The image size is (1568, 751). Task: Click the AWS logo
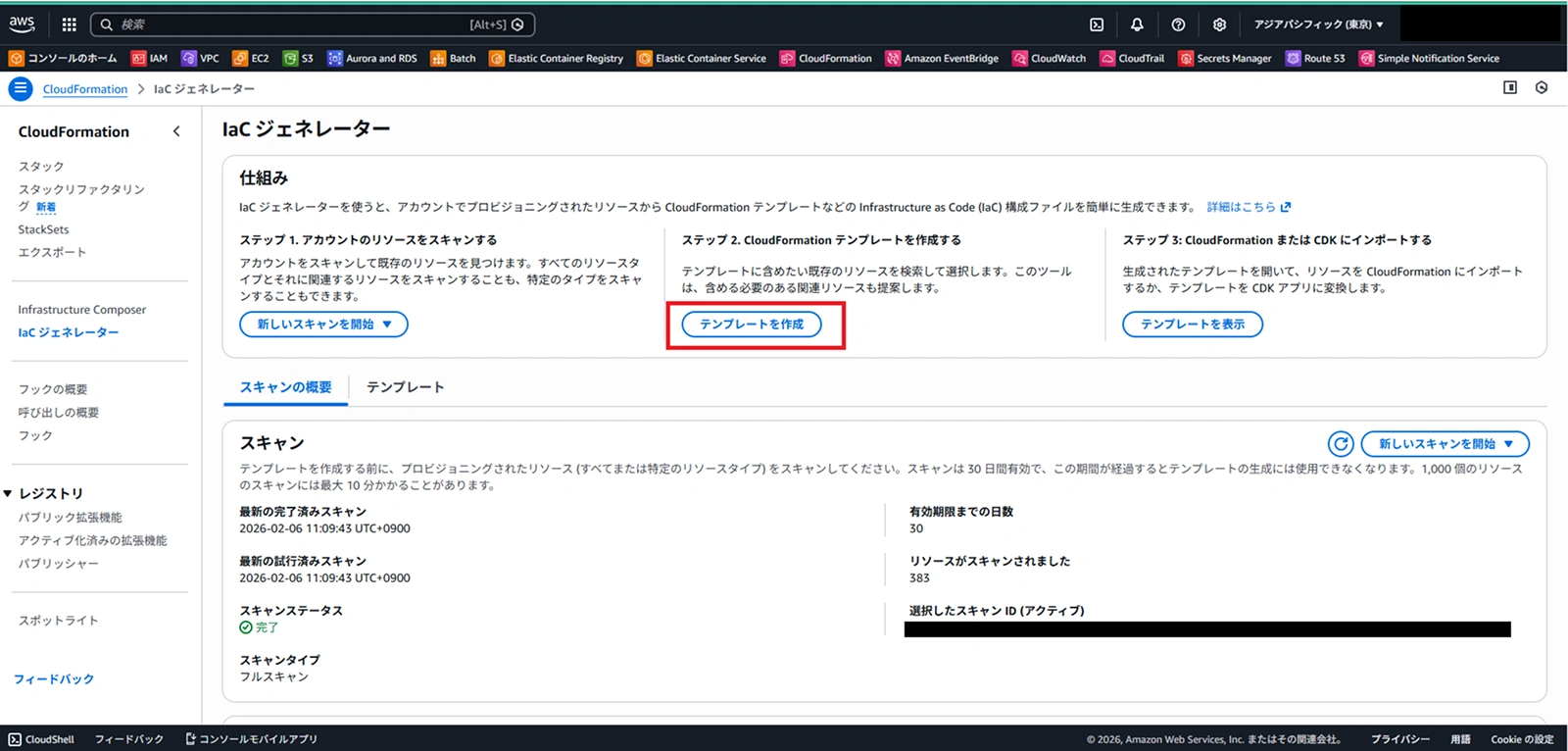tap(22, 24)
